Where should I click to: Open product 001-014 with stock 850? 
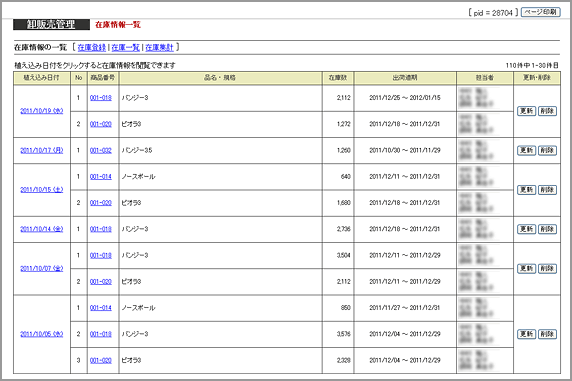click(x=101, y=308)
